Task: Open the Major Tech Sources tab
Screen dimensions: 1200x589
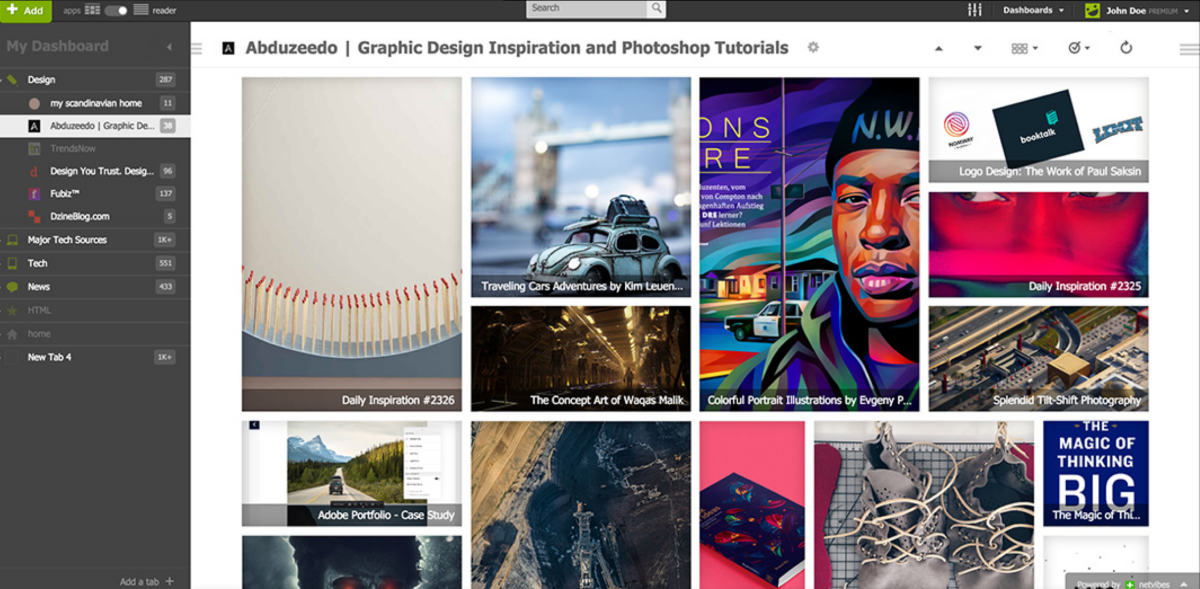Action: tap(95, 240)
